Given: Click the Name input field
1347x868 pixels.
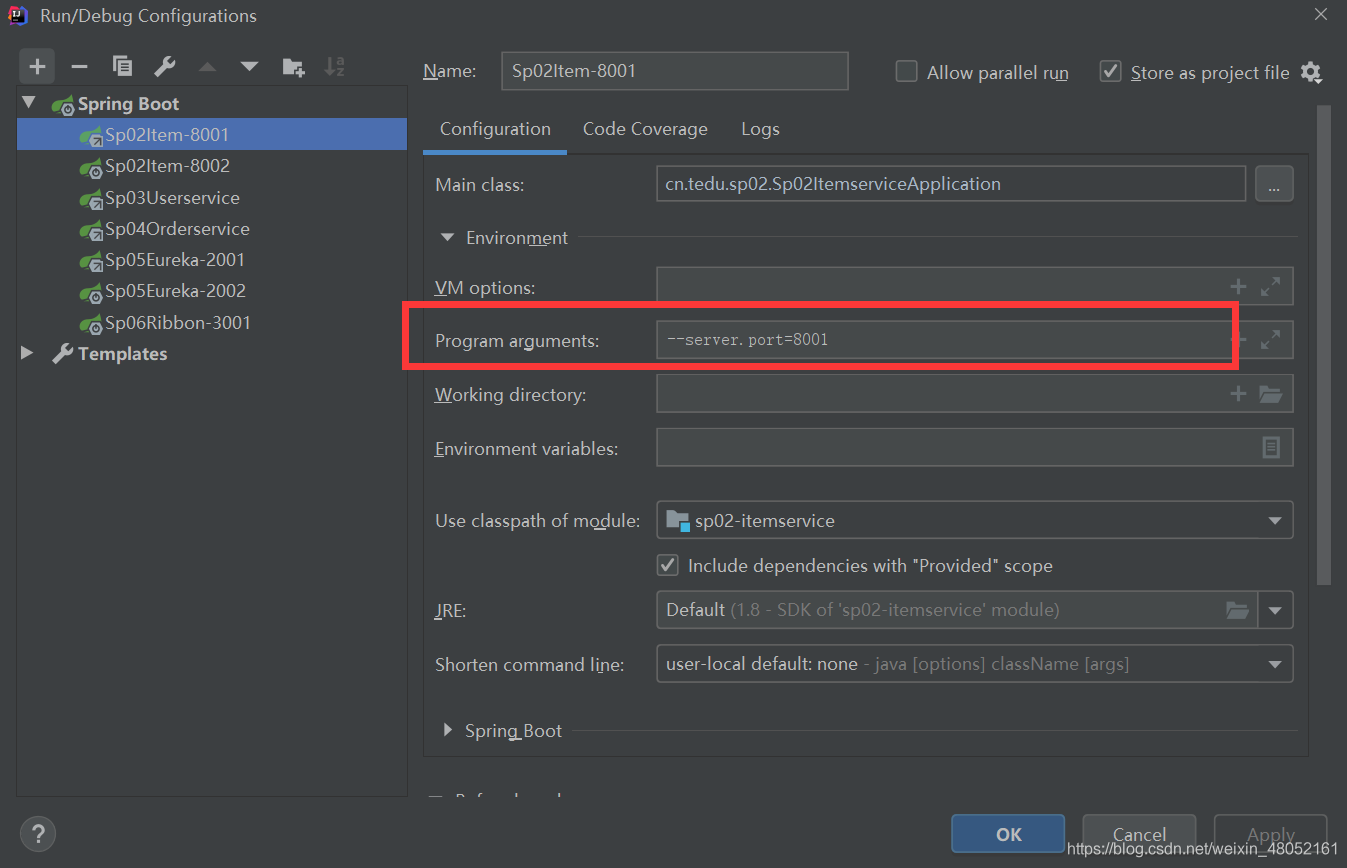Looking at the screenshot, I should (674, 71).
